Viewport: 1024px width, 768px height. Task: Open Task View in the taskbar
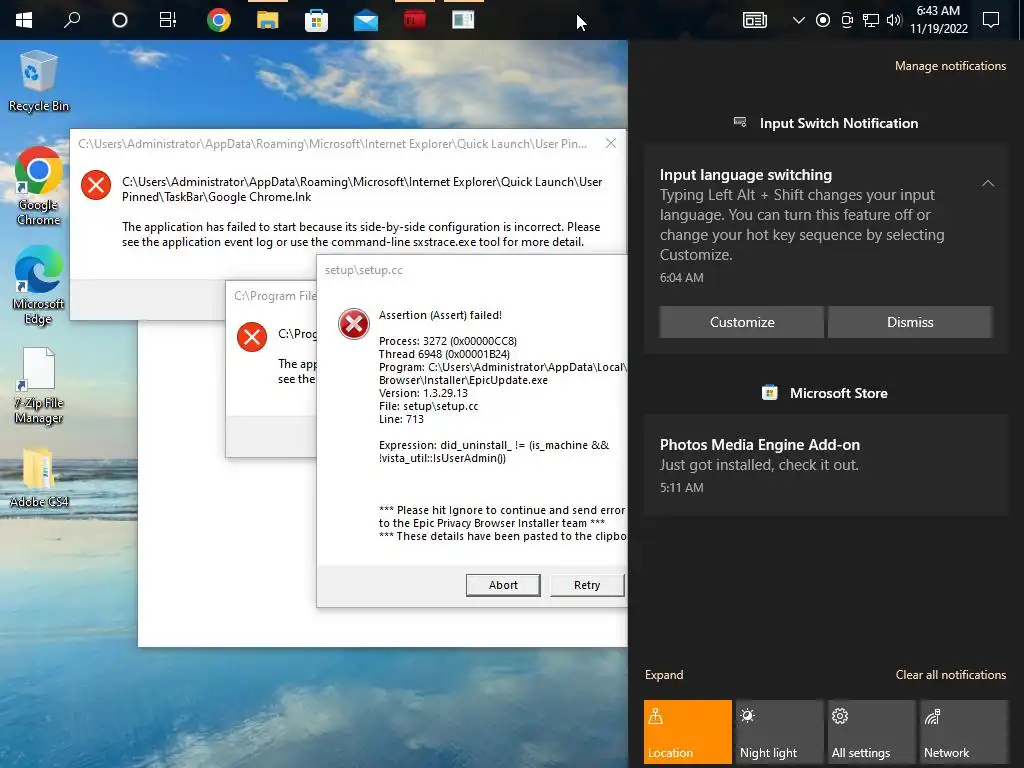pyautogui.click(x=168, y=20)
